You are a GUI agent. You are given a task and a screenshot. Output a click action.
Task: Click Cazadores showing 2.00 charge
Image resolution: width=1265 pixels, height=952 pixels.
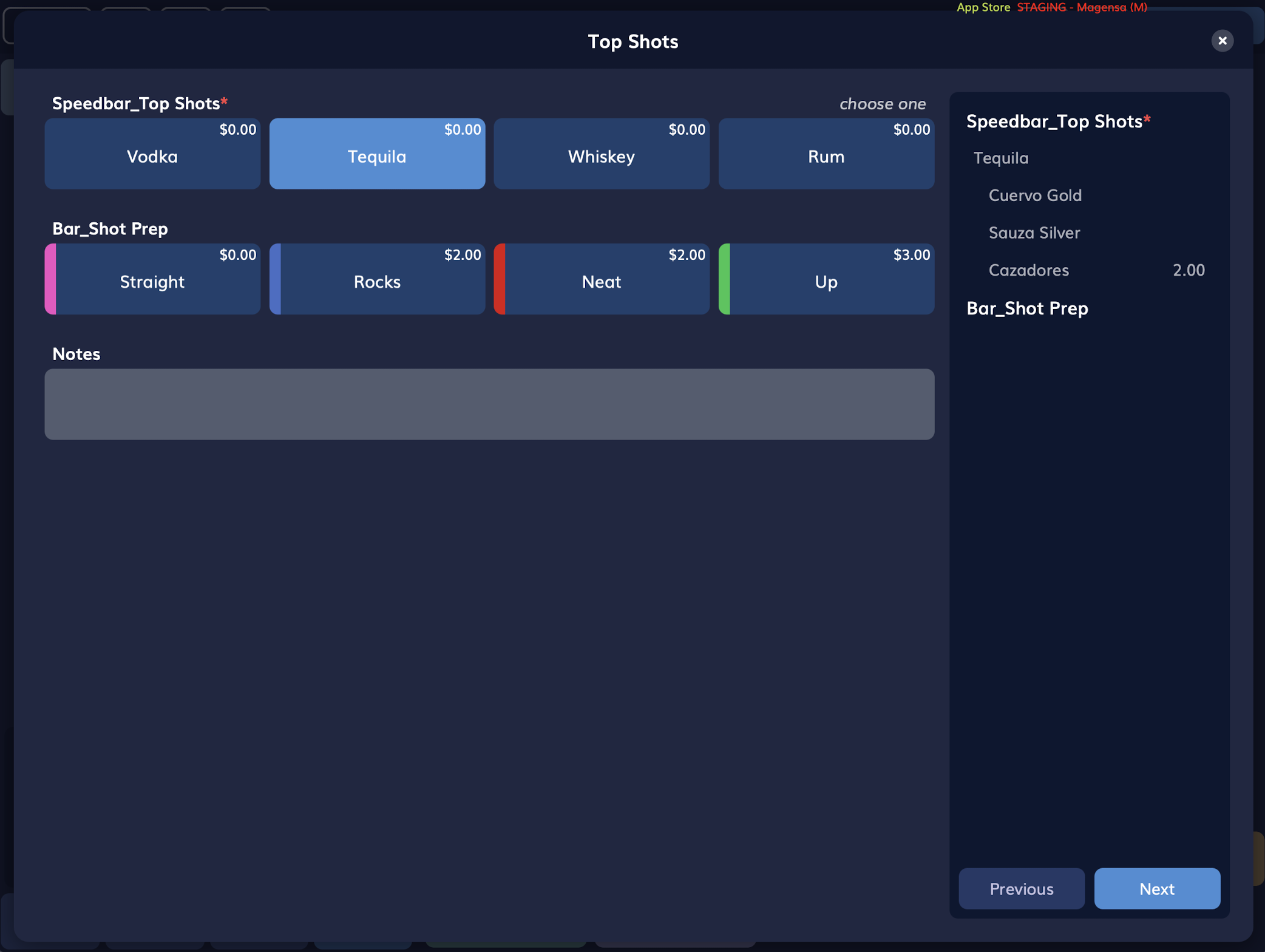(x=1028, y=270)
